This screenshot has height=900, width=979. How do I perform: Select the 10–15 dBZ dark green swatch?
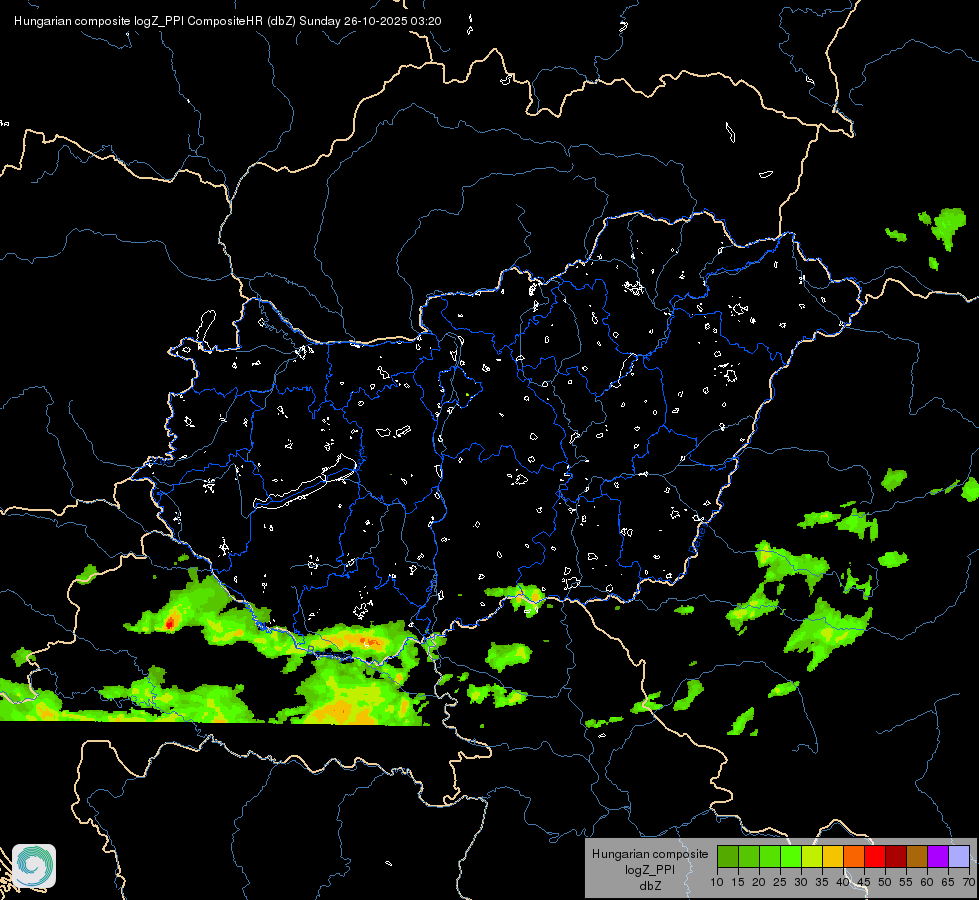[728, 856]
